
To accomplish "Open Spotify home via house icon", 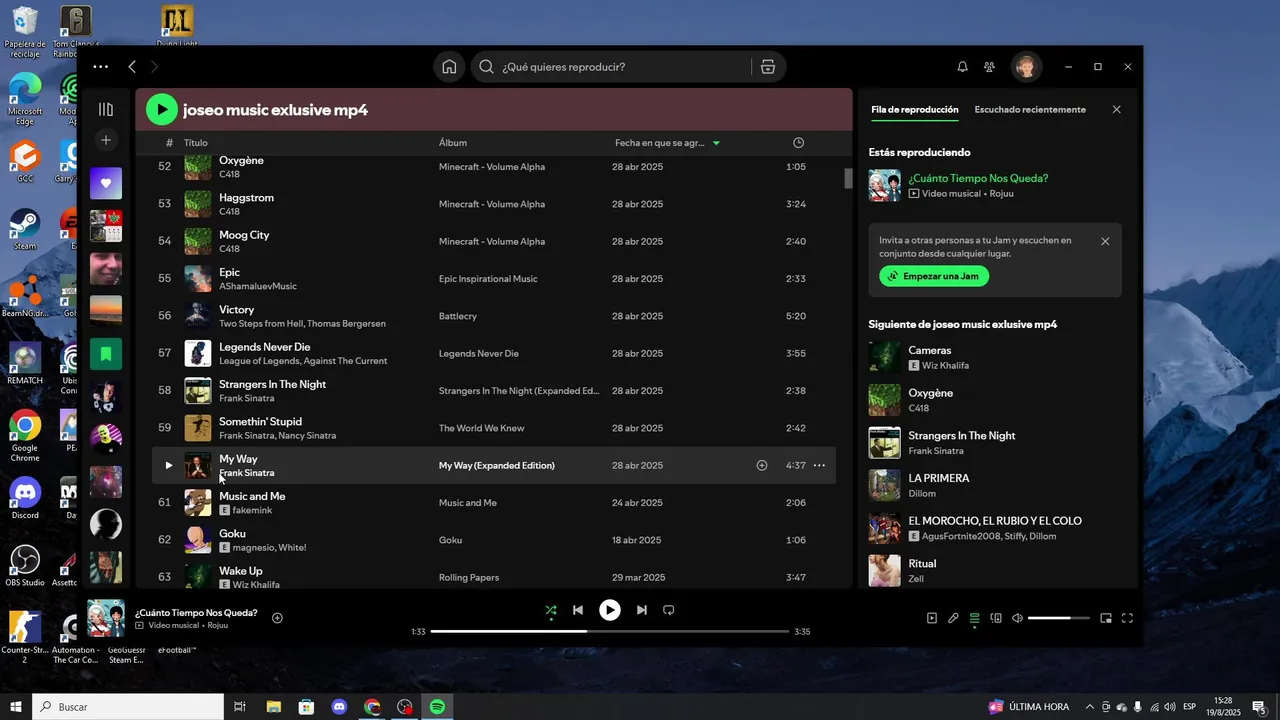I will (x=449, y=67).
